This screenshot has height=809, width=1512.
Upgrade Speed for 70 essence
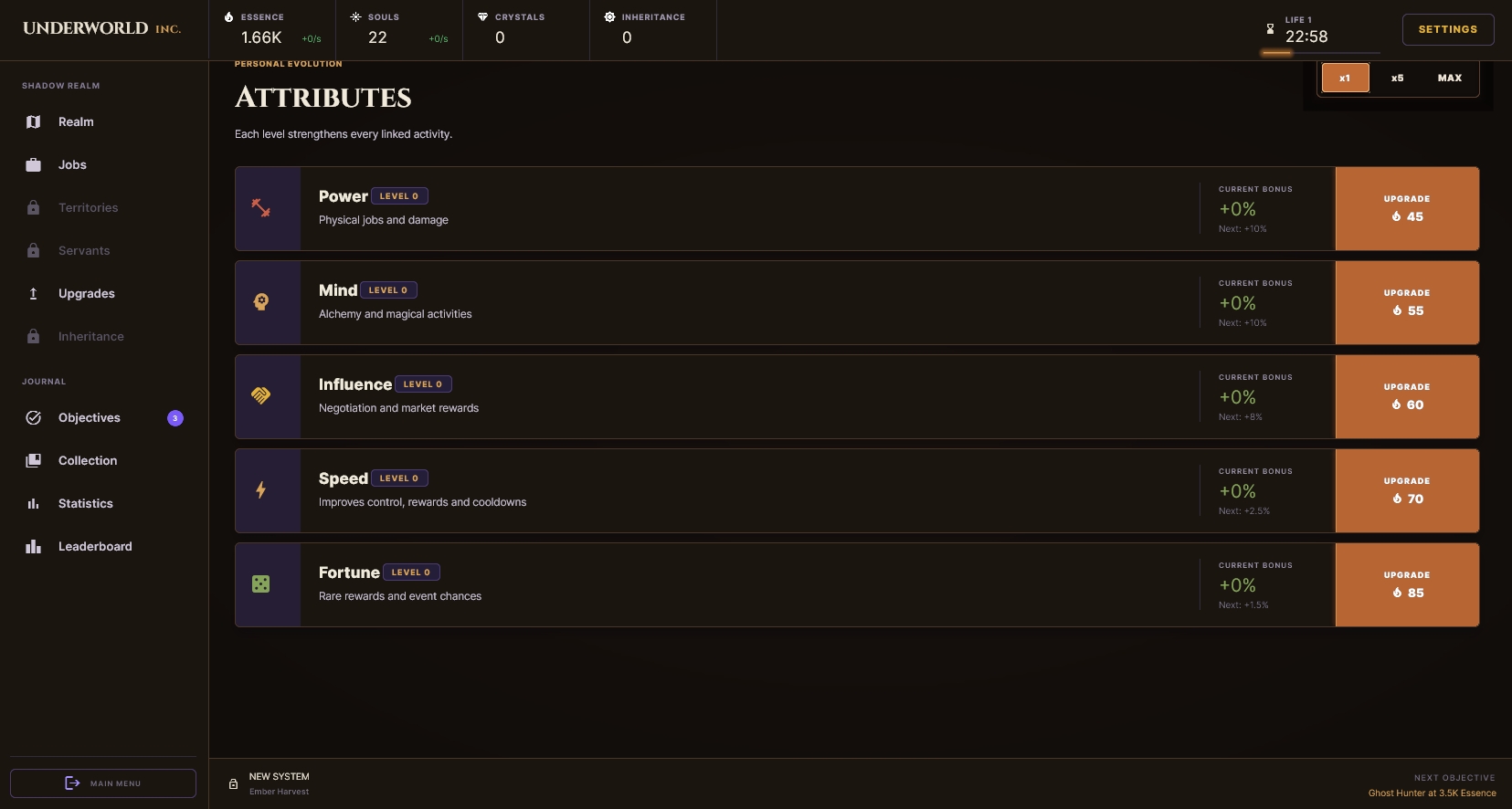click(1407, 490)
